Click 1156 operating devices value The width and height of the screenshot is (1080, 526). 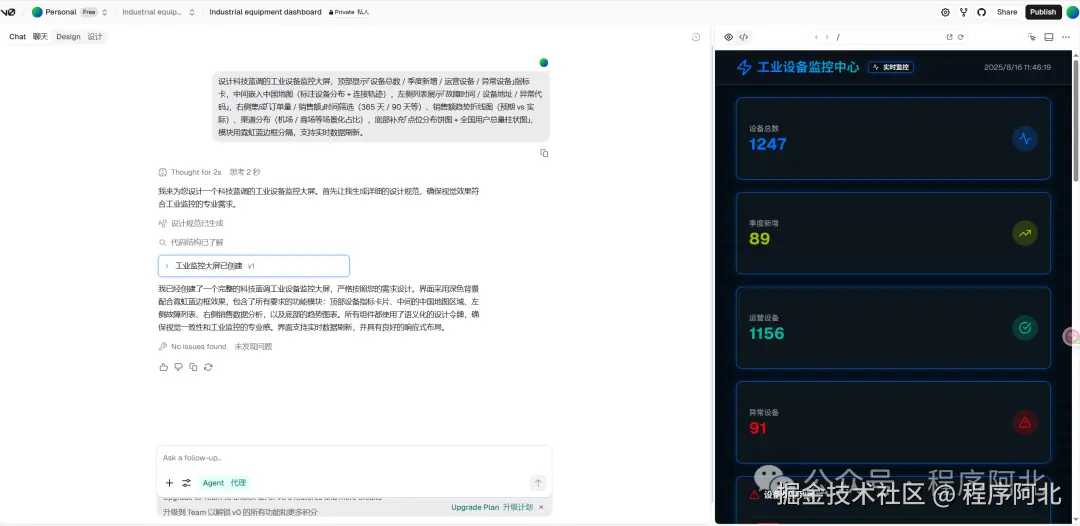click(767, 334)
